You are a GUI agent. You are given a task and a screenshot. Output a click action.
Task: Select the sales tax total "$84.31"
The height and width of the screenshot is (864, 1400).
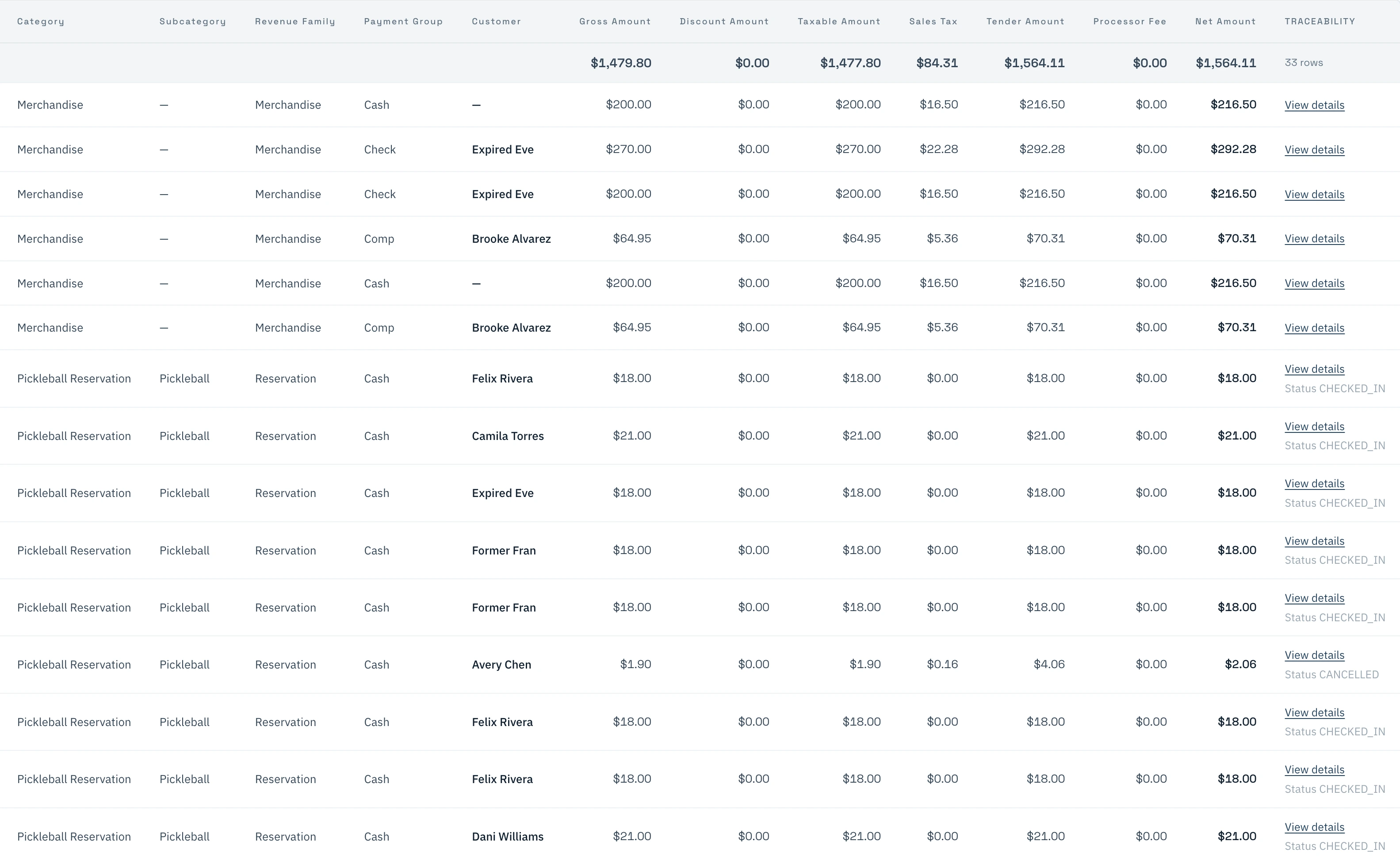pos(937,63)
